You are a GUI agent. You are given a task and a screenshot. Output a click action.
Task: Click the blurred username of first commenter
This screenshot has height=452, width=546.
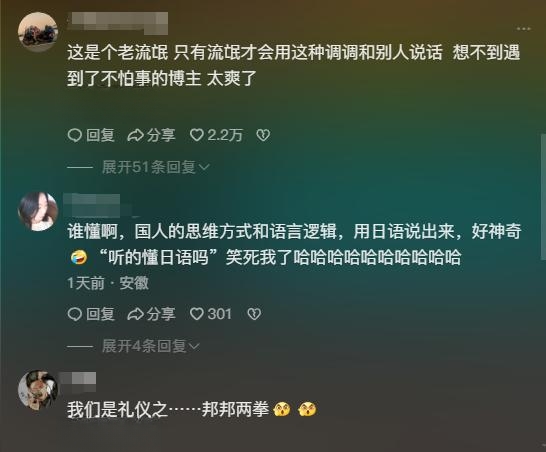118,23
